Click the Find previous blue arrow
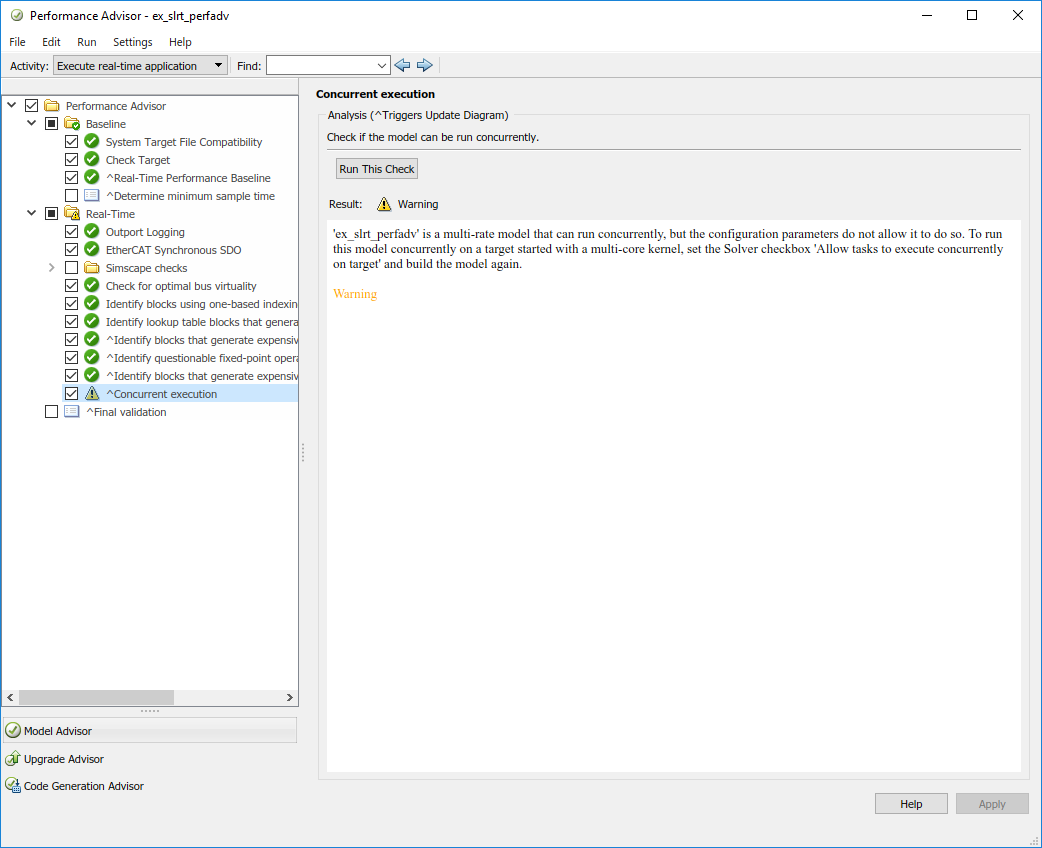 pyautogui.click(x=402, y=65)
